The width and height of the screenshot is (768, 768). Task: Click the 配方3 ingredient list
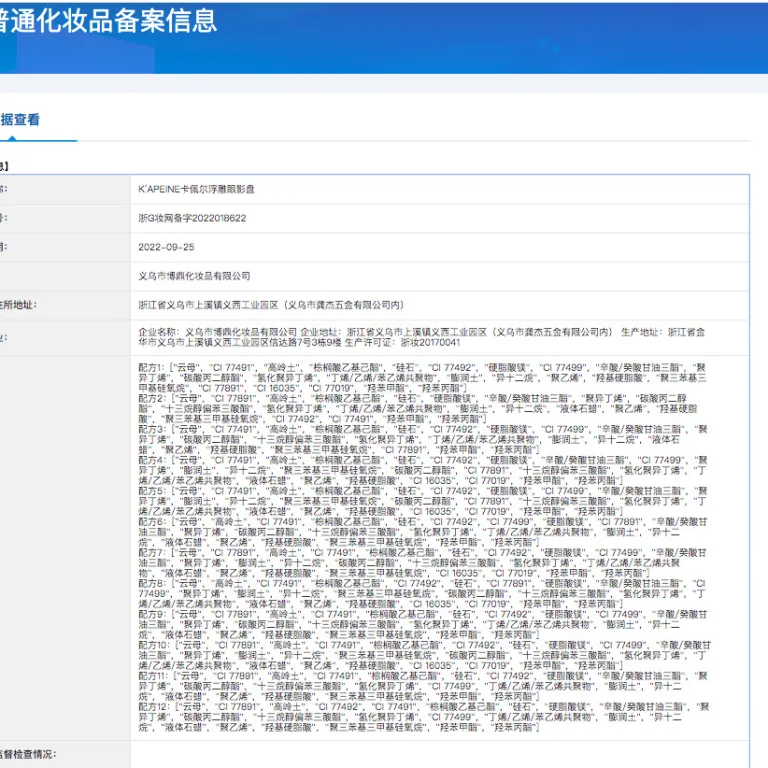(x=423, y=439)
